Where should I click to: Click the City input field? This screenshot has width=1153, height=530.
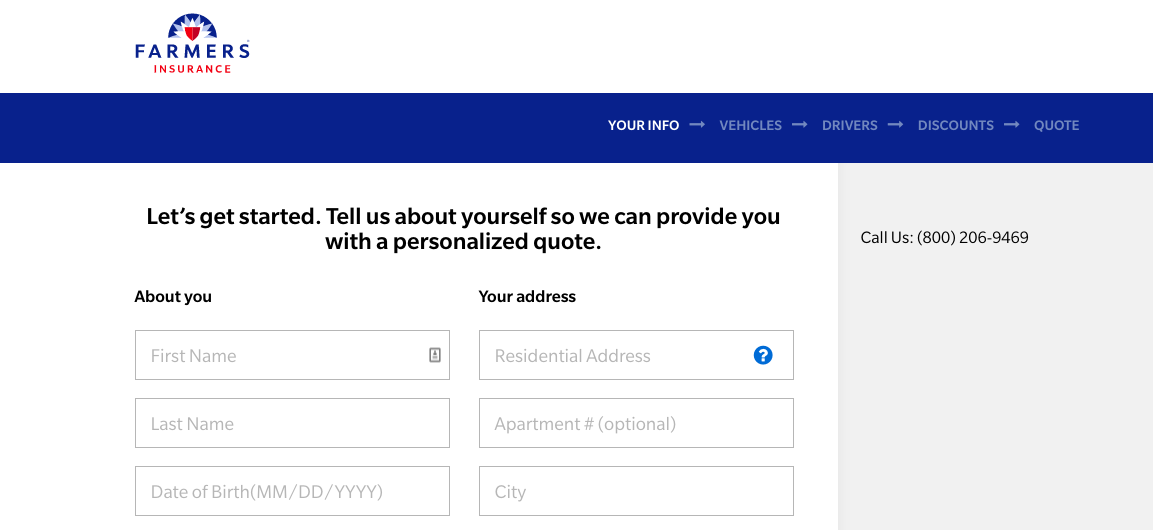point(636,491)
